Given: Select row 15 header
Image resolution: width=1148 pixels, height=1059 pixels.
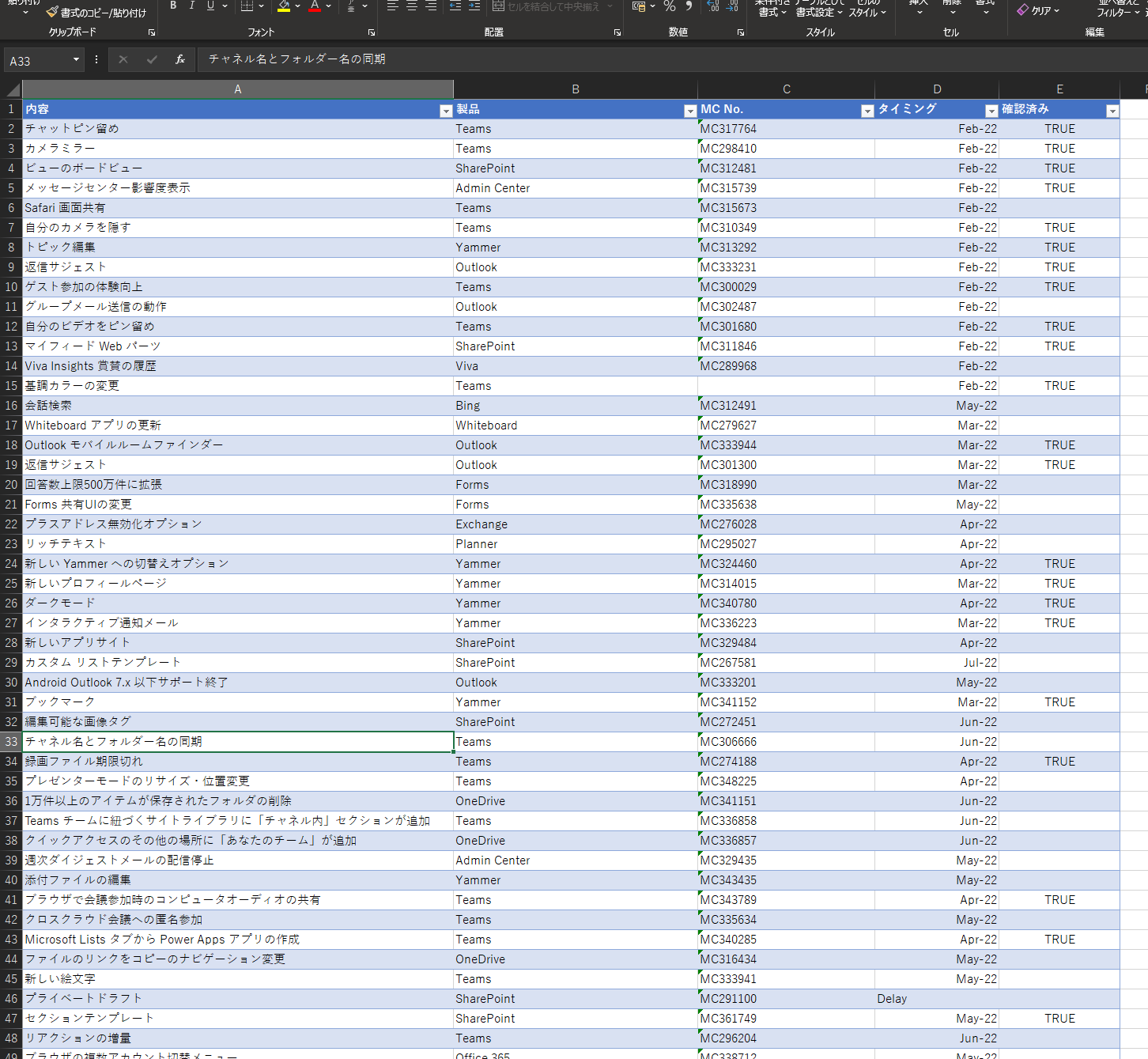Looking at the screenshot, I should [x=11, y=386].
